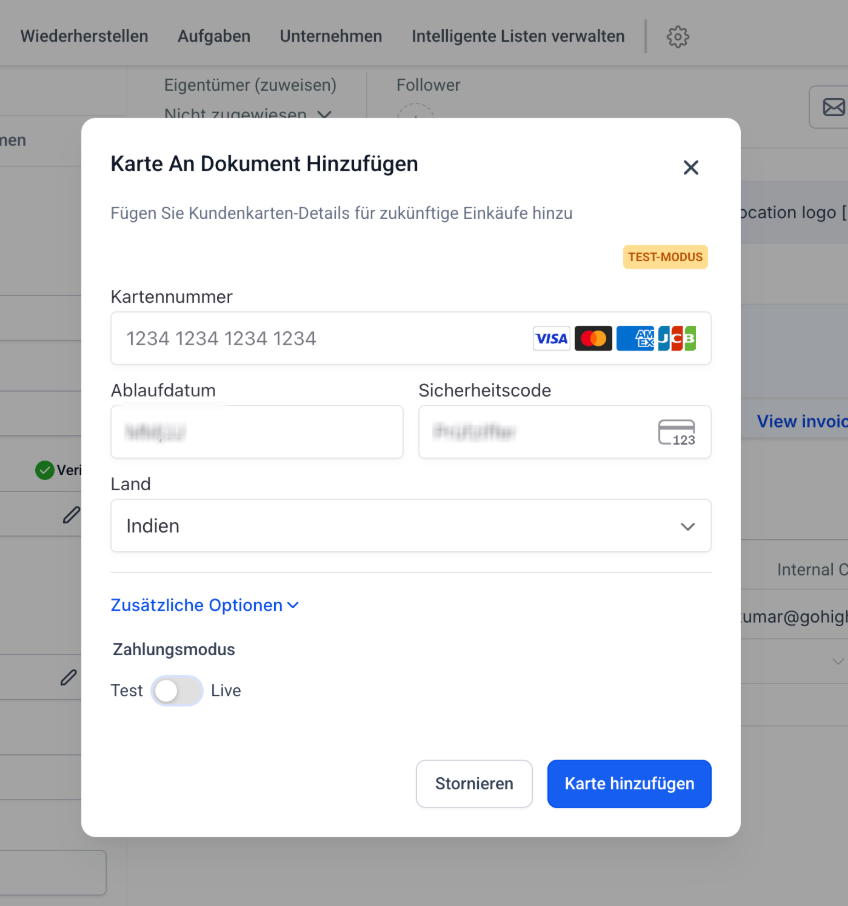Click the Live label next to toggle
The width and height of the screenshot is (848, 906).
point(226,690)
